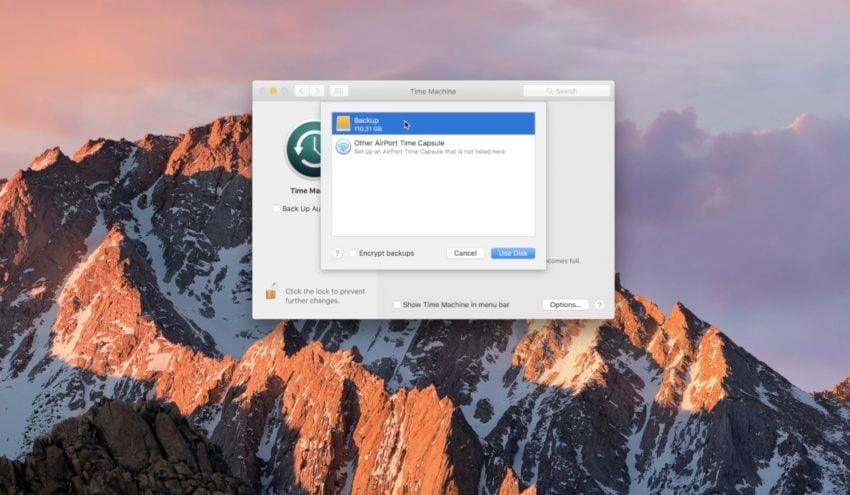This screenshot has width=850, height=495.
Task: Go back with the toolbar back arrow
Action: click(x=301, y=91)
